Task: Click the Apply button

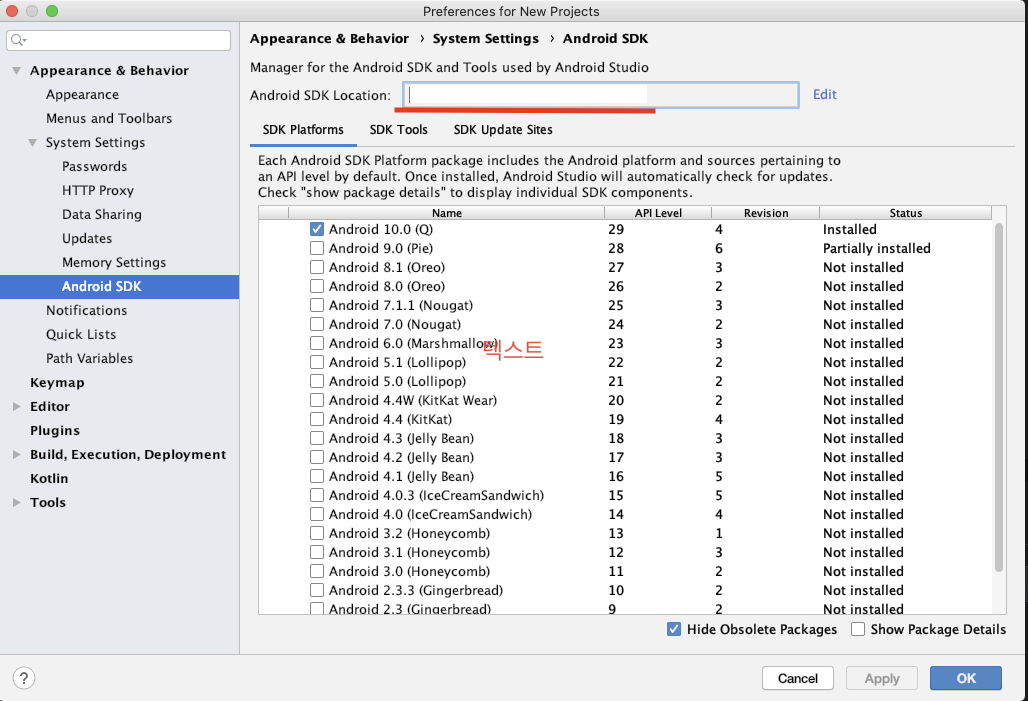Action: click(881, 678)
